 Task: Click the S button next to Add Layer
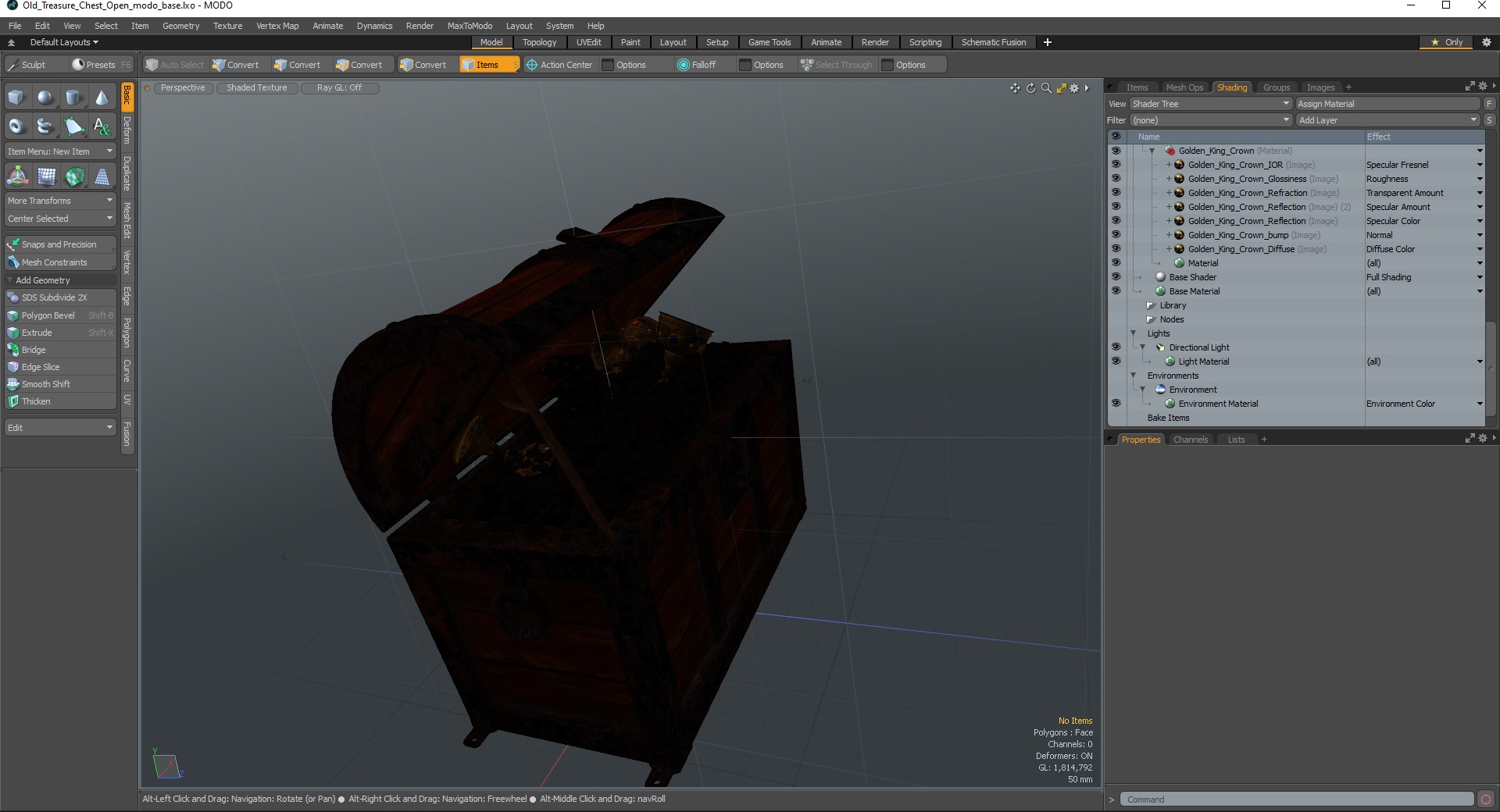[x=1489, y=120]
